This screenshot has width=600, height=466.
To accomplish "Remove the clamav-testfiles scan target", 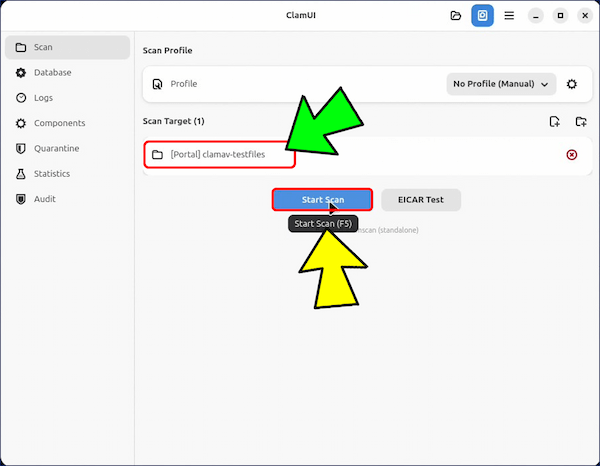I will (x=572, y=155).
